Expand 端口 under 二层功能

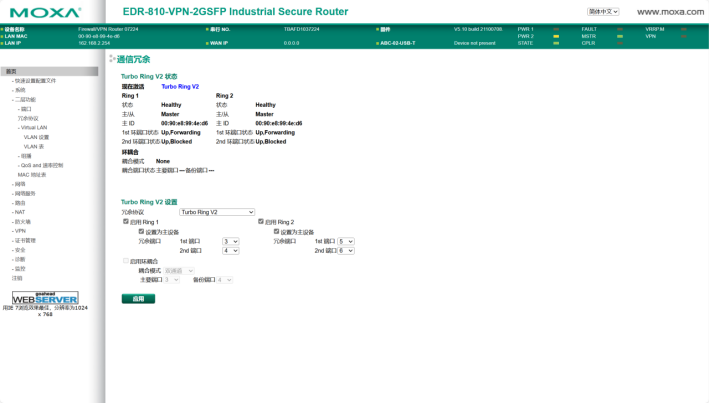(26, 109)
